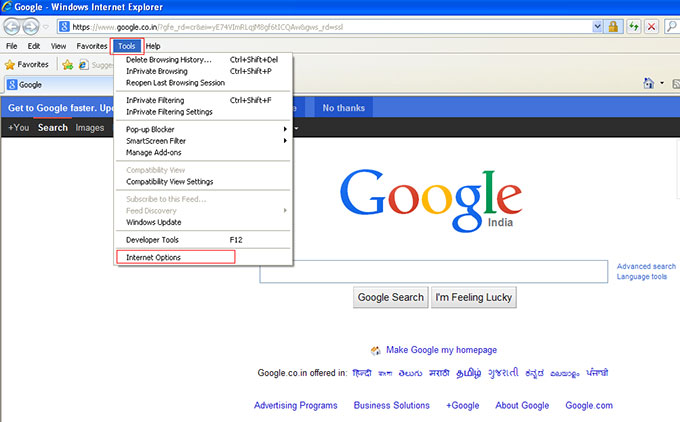Click the Google search text box
Image resolution: width=680 pixels, height=422 pixels.
coord(434,272)
